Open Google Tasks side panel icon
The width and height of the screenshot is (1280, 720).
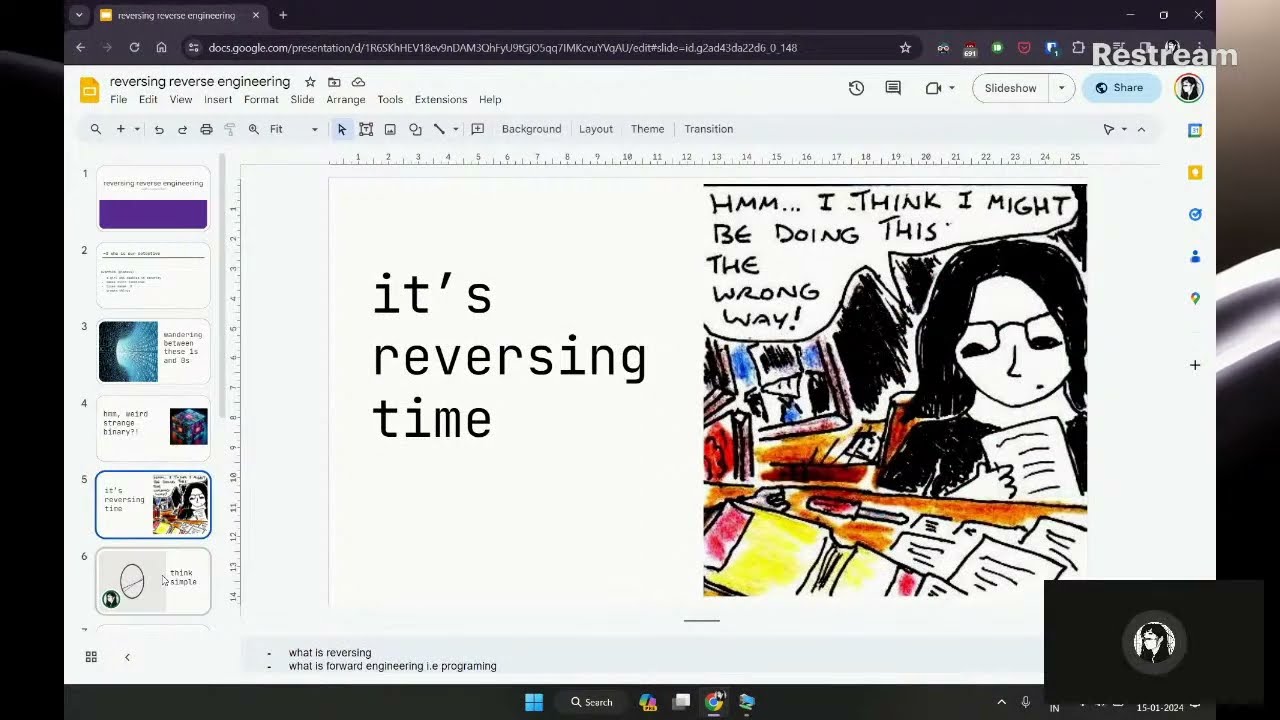[1195, 214]
